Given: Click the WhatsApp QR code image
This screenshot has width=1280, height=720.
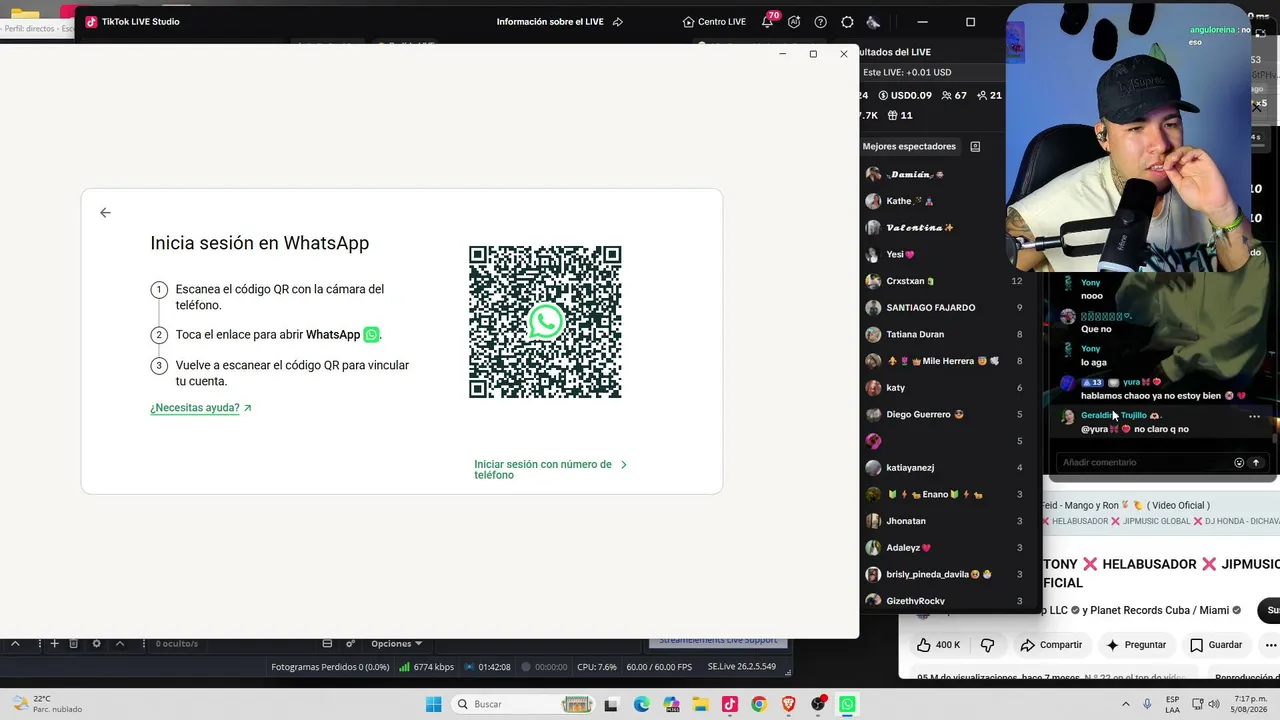Looking at the screenshot, I should pyautogui.click(x=545, y=322).
